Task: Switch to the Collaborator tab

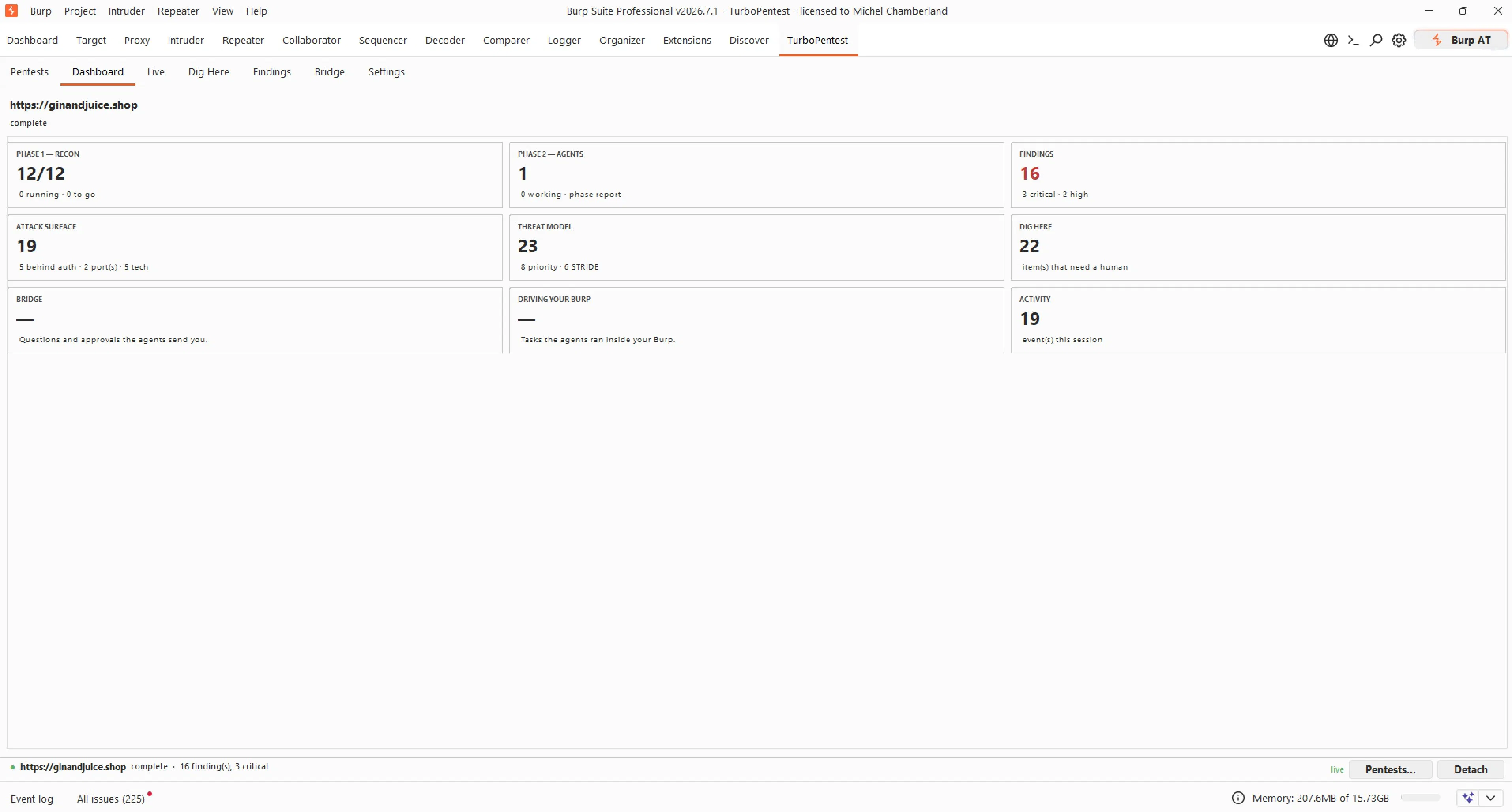Action: point(311,40)
